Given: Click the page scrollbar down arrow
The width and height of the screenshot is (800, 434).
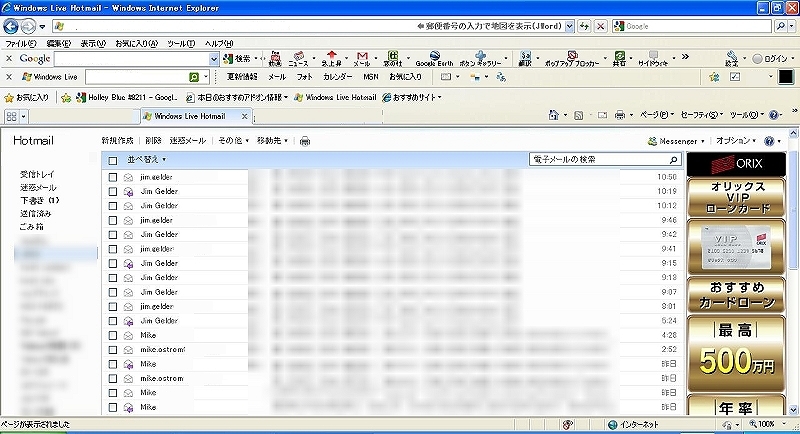Looking at the screenshot, I should [793, 410].
